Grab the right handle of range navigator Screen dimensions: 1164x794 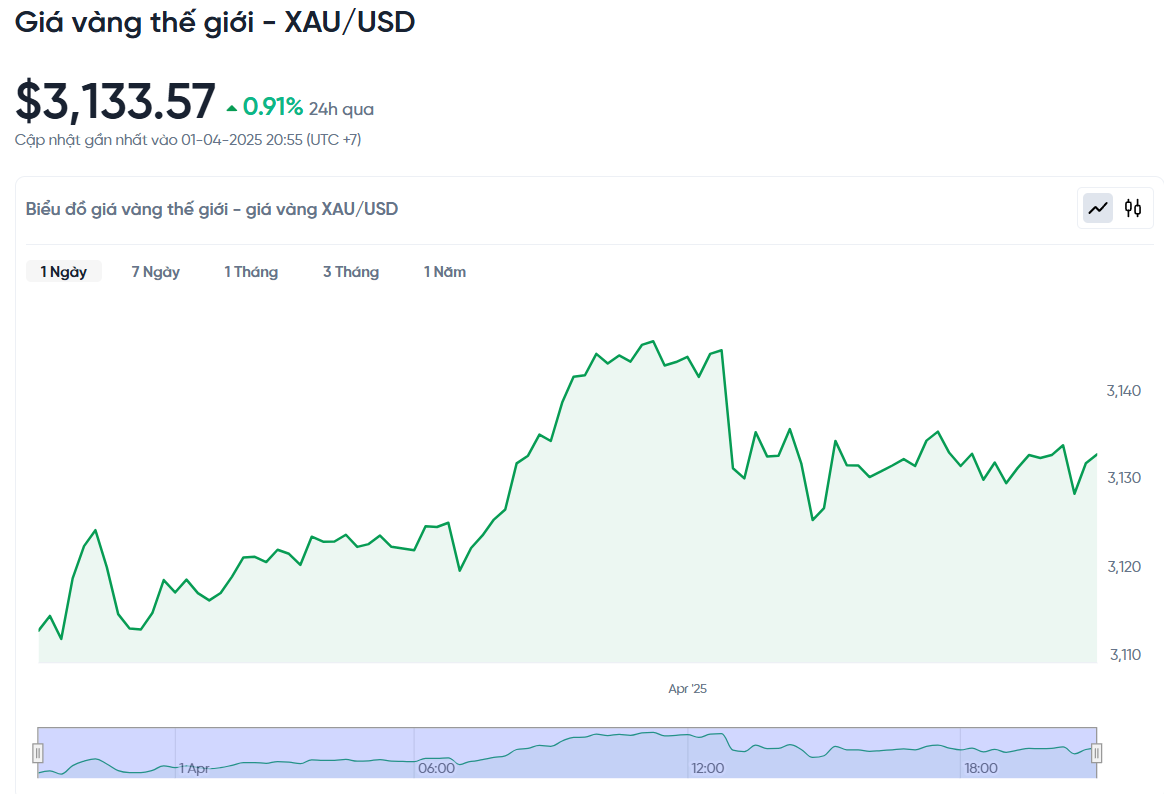point(1097,753)
